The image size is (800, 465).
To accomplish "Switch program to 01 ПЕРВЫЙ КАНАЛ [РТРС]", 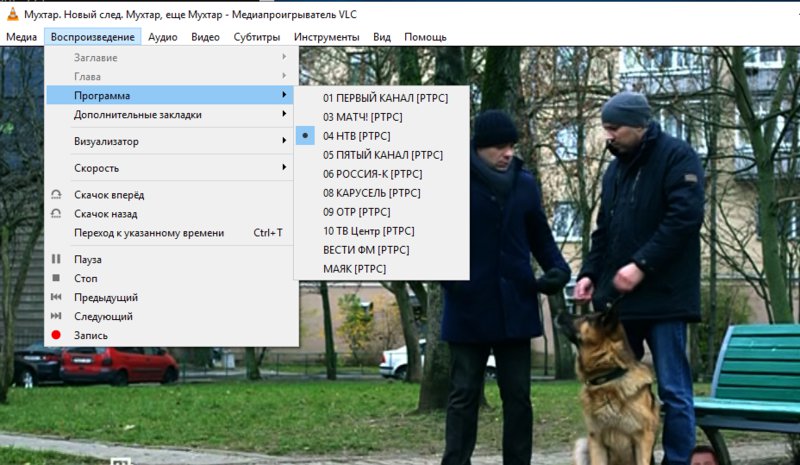I will click(x=385, y=98).
